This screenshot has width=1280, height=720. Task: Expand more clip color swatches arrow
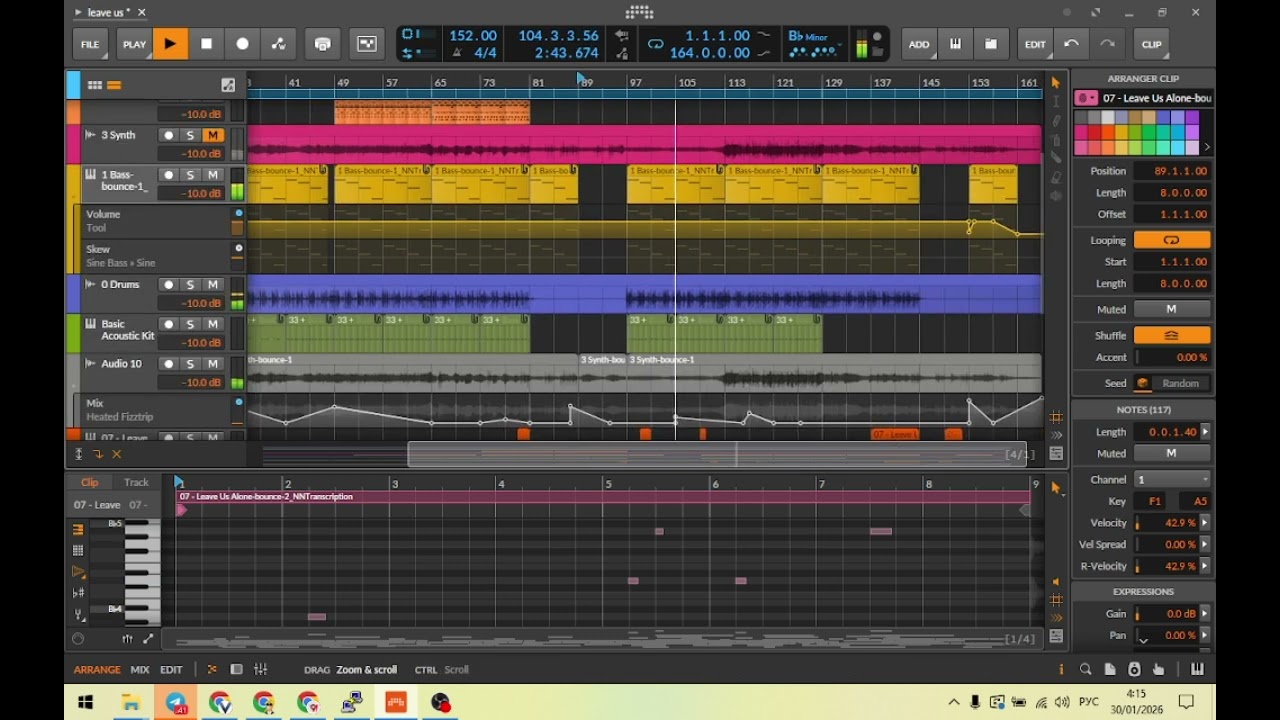pos(1207,147)
